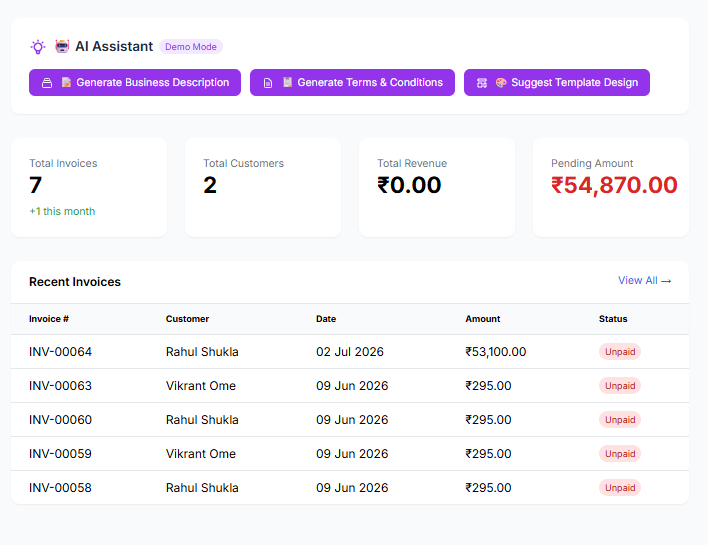This screenshot has height=545, width=708.
Task: Open invoice INV-00060
Action: [61, 420]
